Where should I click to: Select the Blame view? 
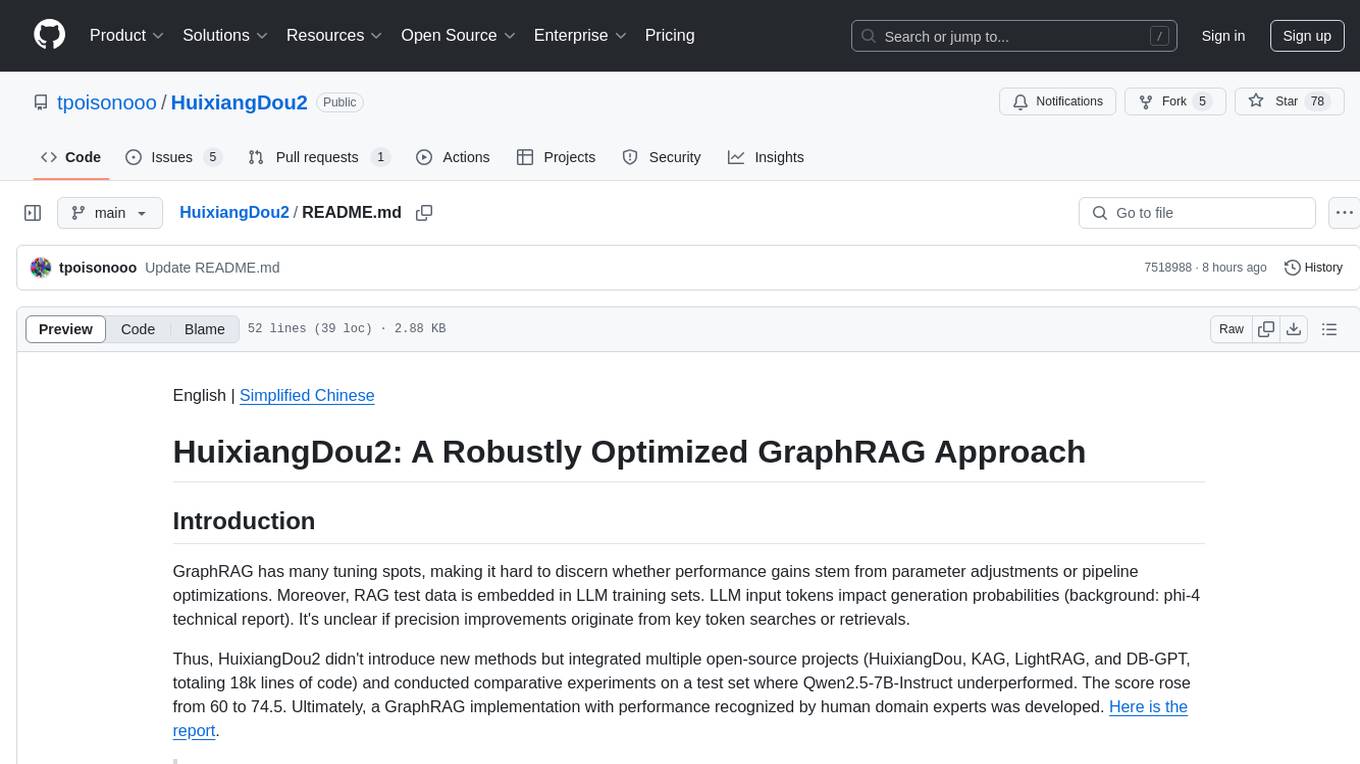(204, 329)
